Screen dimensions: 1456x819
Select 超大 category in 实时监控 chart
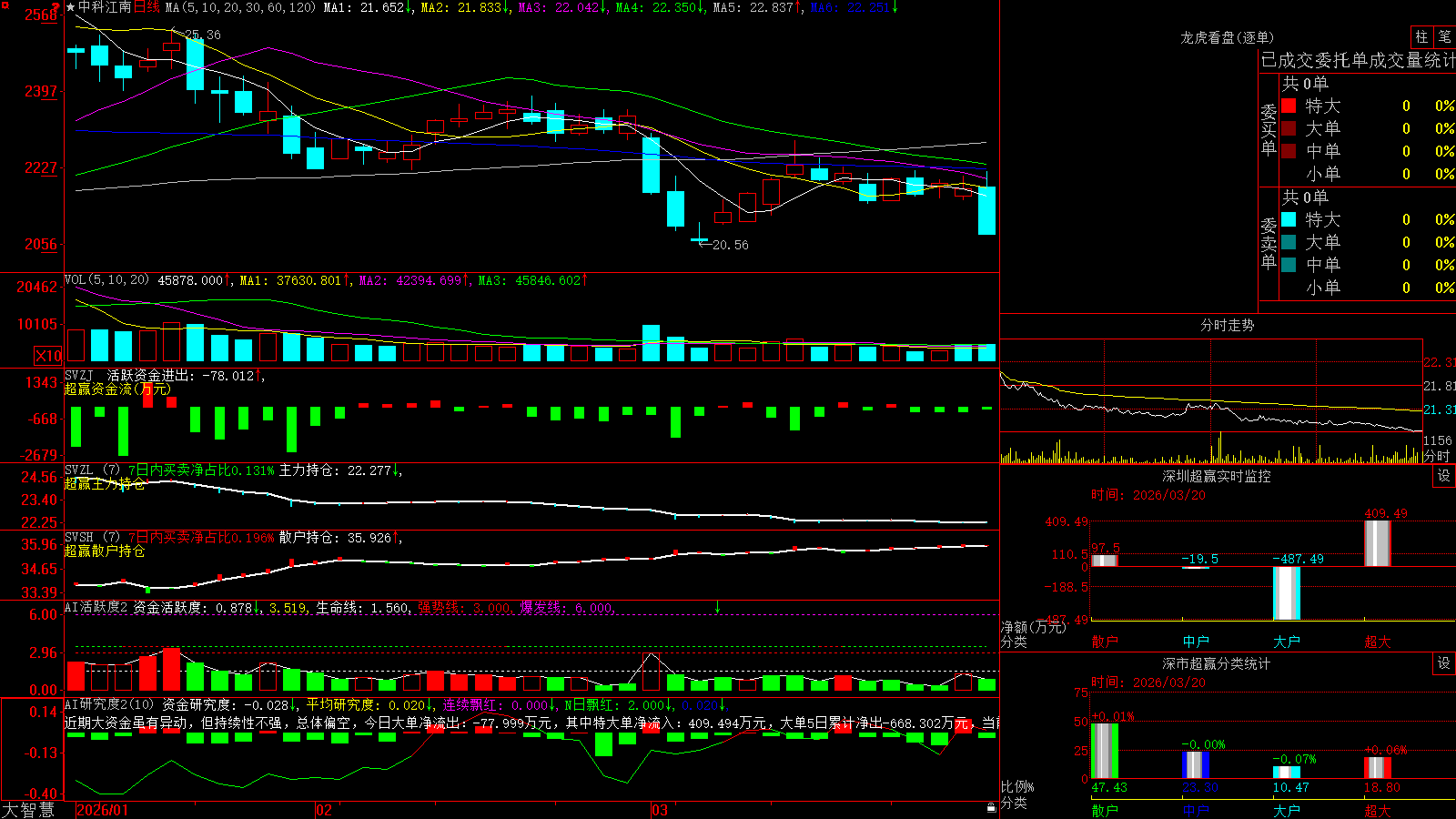(x=1378, y=642)
